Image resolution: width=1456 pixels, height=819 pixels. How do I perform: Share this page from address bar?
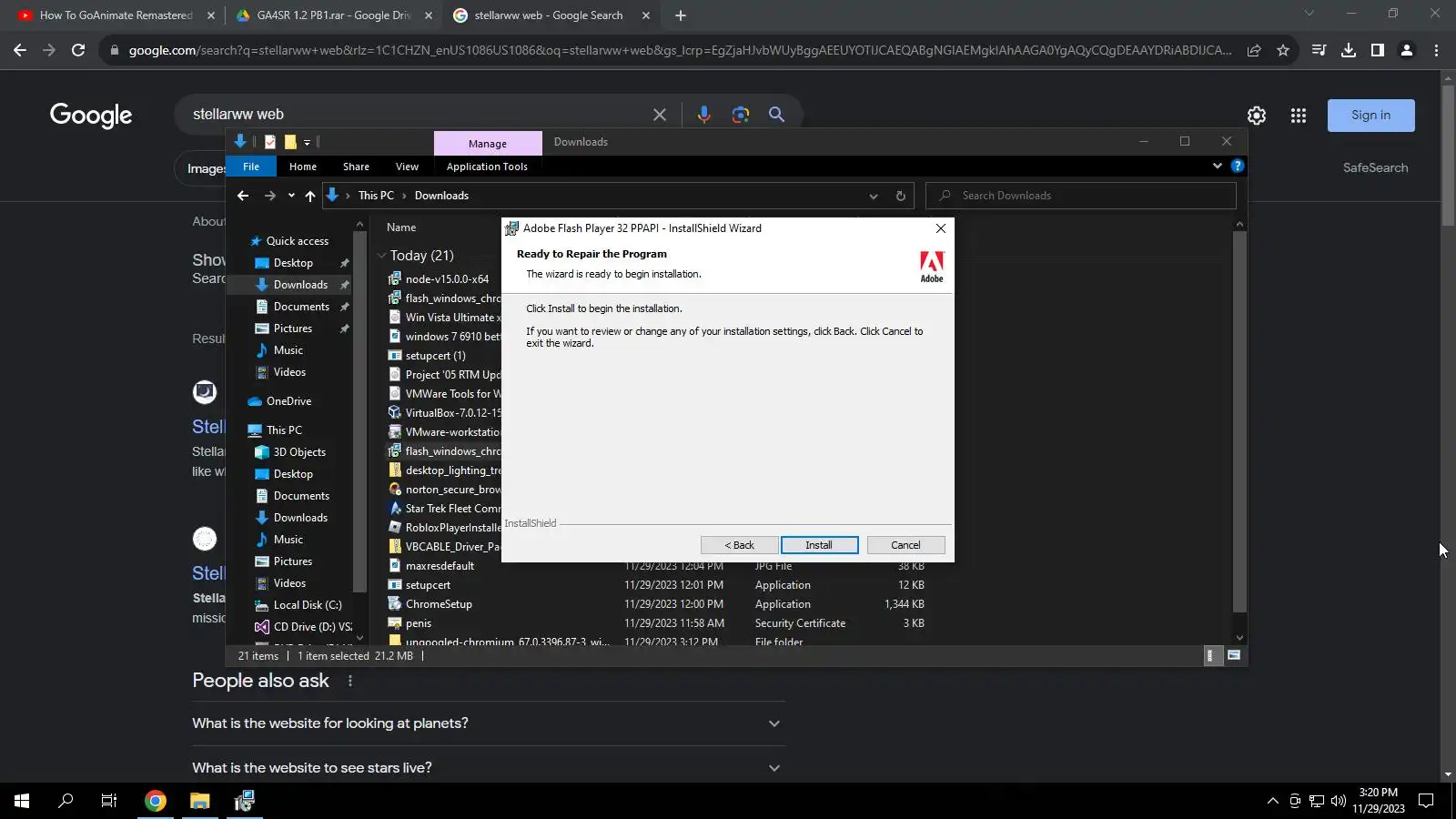point(1254,51)
